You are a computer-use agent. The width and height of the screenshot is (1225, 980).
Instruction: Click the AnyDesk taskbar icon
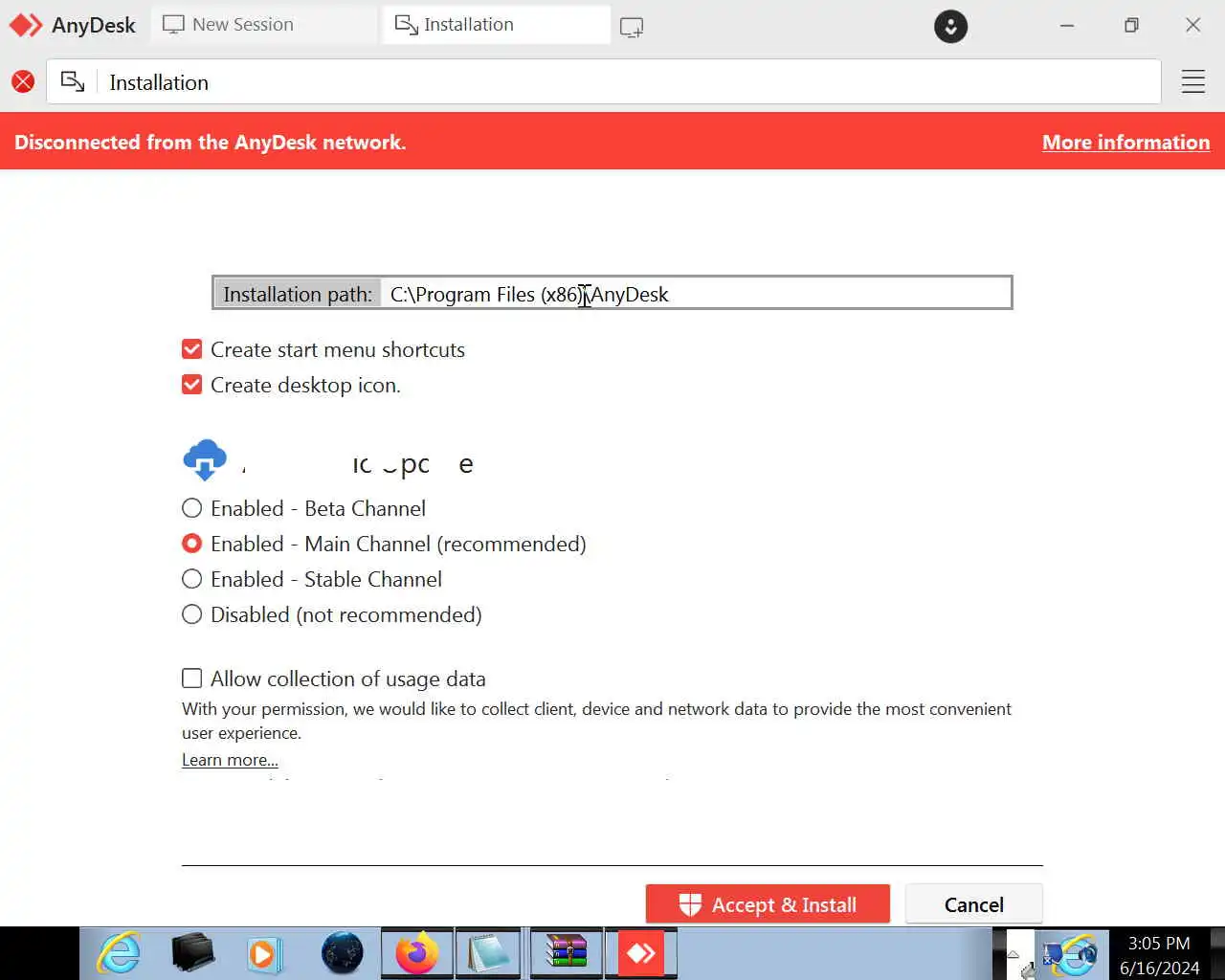pyautogui.click(x=640, y=953)
